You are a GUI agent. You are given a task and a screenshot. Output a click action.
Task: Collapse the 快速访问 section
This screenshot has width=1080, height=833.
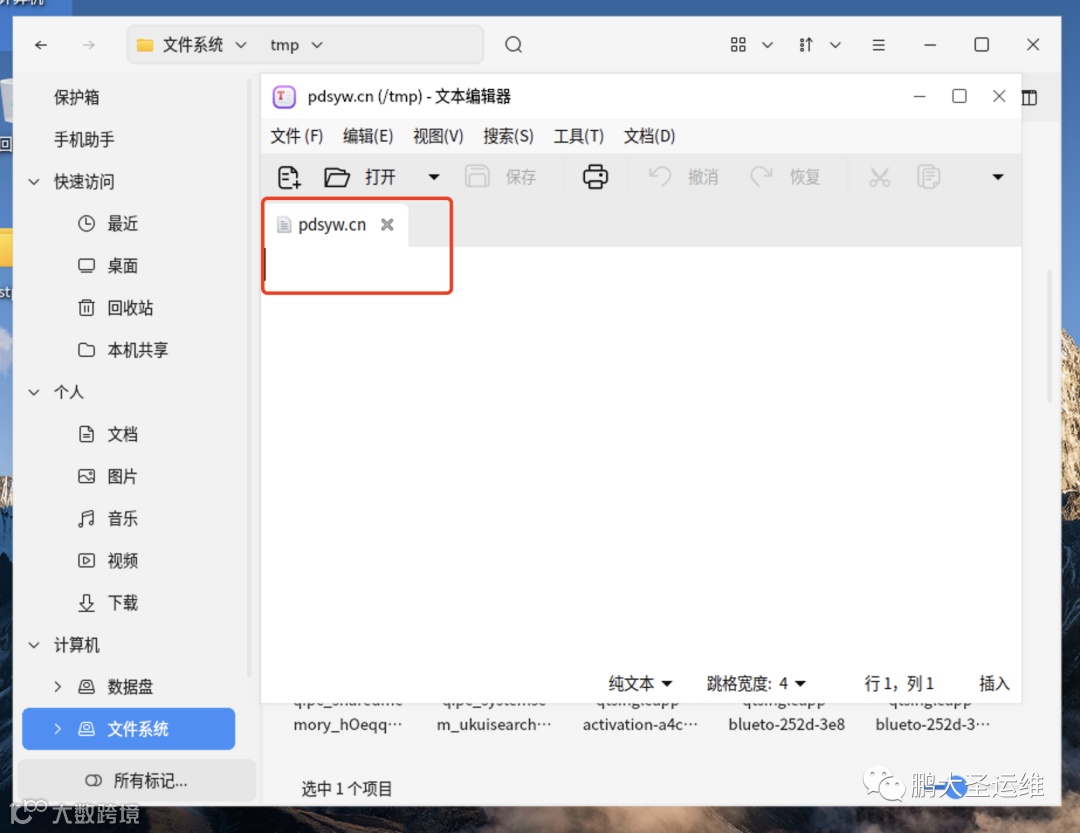point(34,182)
